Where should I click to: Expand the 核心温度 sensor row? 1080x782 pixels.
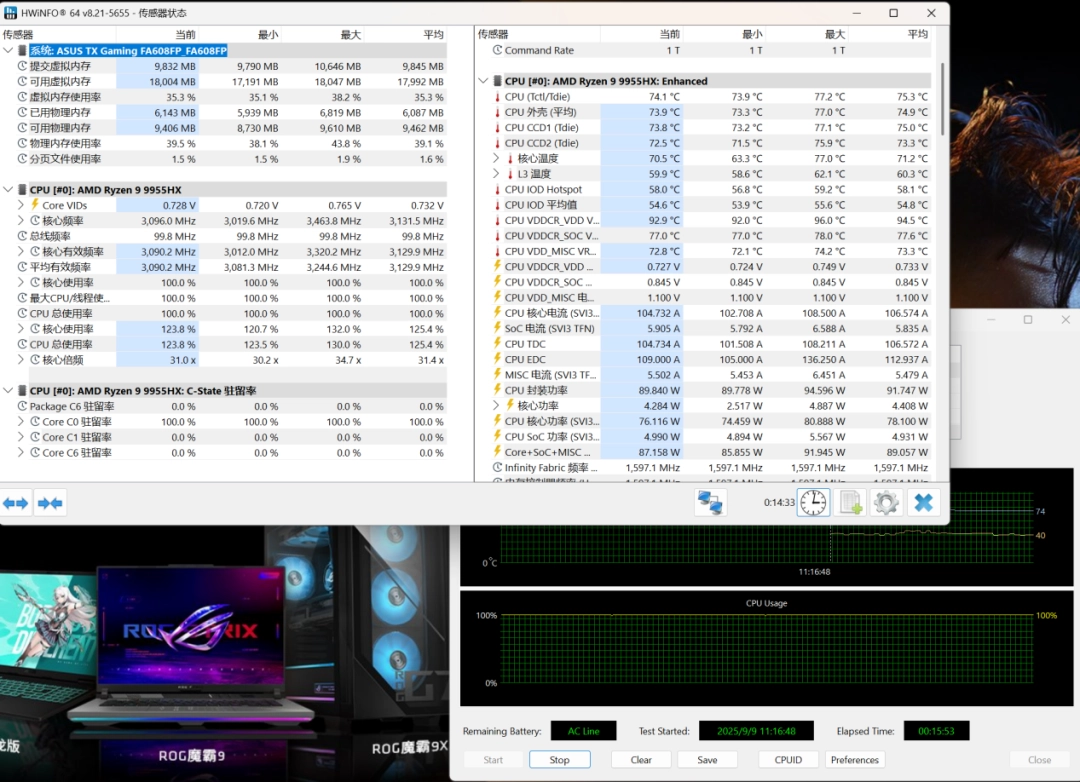click(497, 158)
